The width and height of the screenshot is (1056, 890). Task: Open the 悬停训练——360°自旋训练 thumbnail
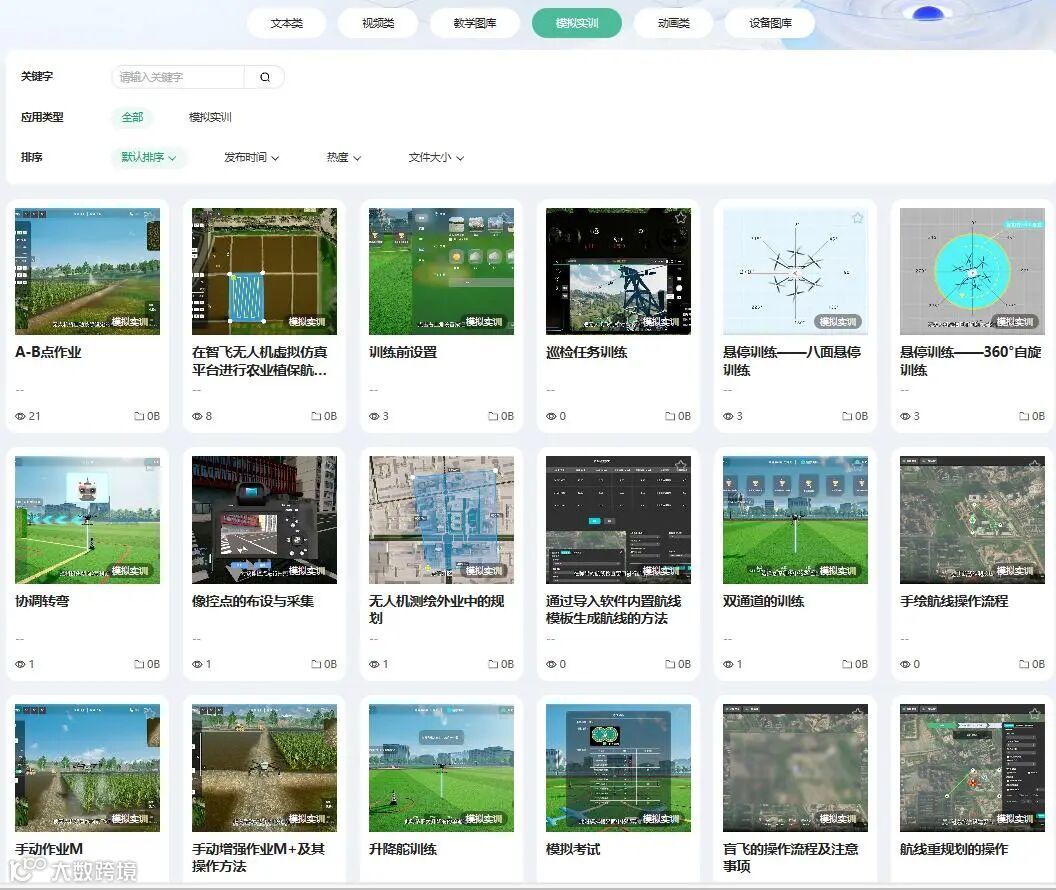(972, 271)
